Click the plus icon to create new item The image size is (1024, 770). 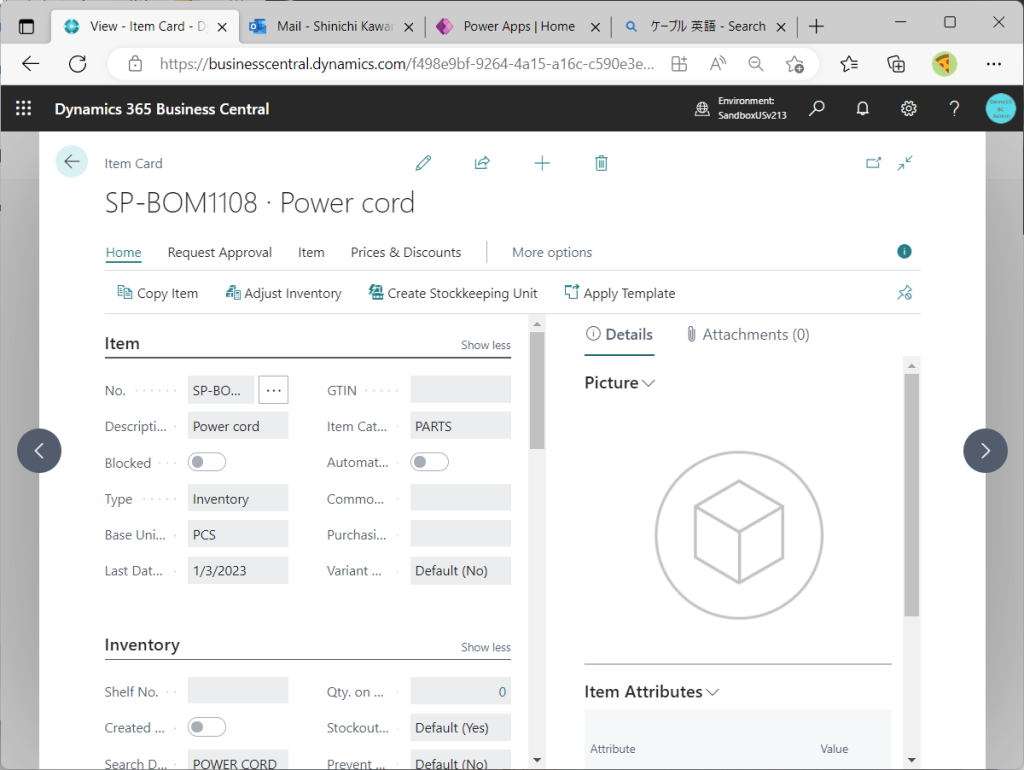[542, 163]
